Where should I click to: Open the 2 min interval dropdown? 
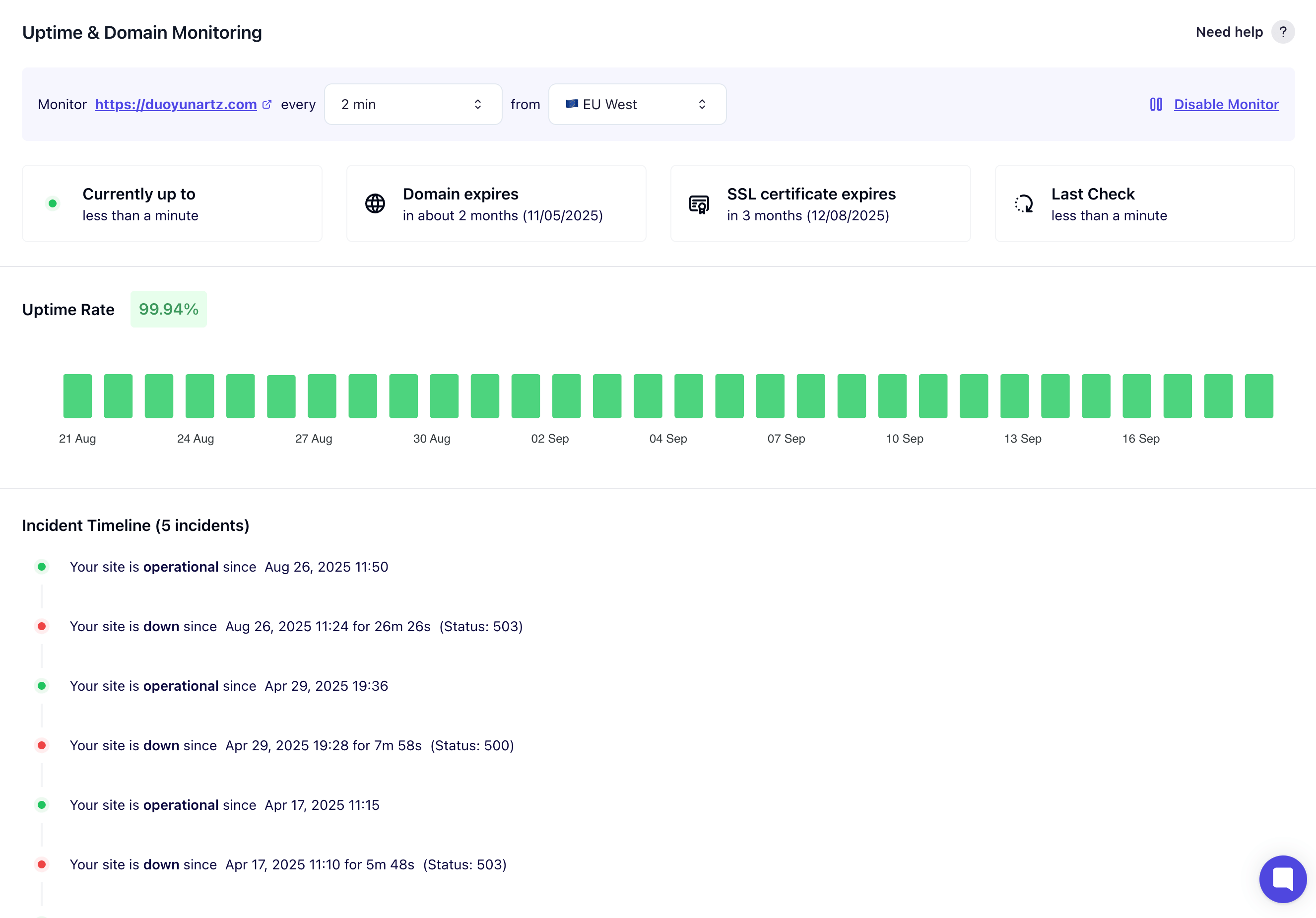[413, 104]
